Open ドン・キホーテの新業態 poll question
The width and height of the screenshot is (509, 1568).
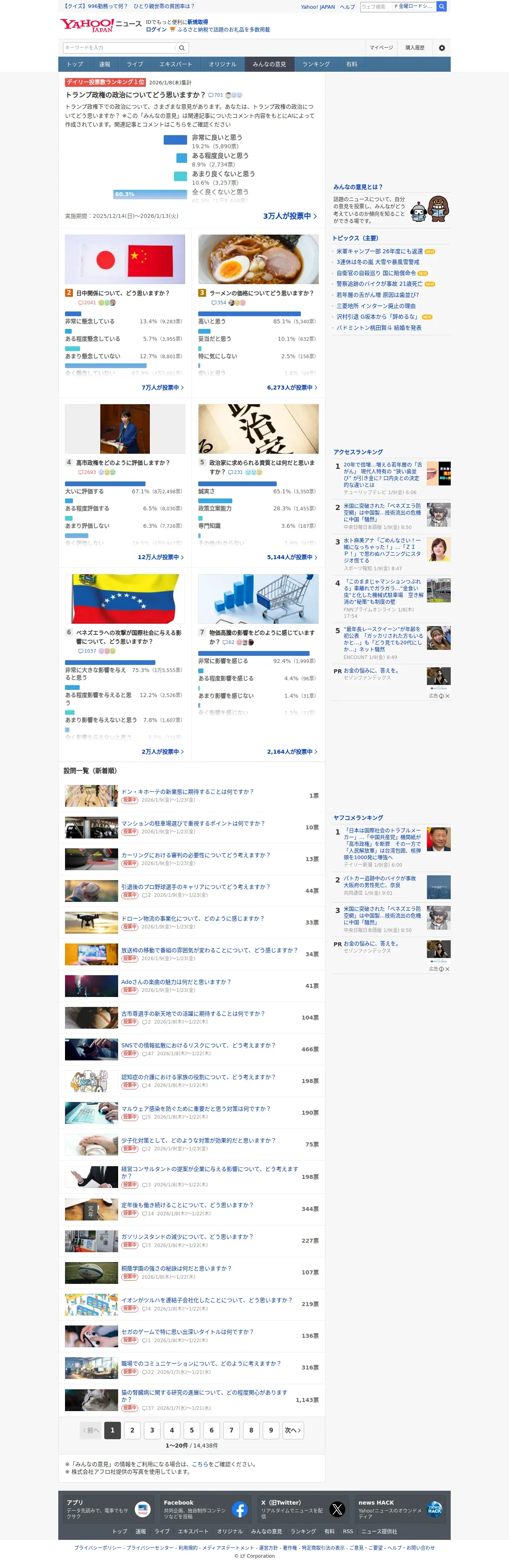[187, 792]
